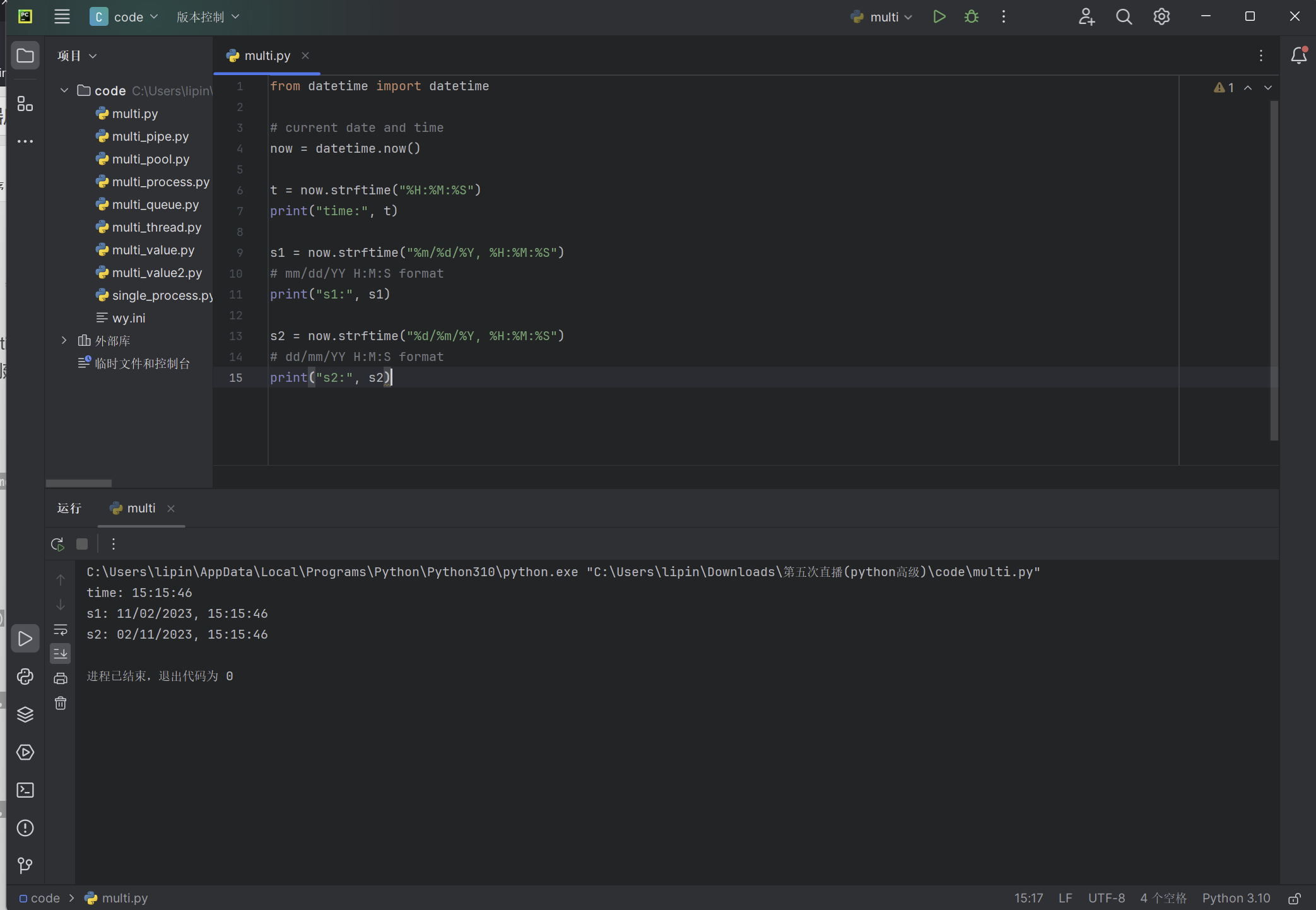Open the warnings inspection indicator

point(1224,88)
